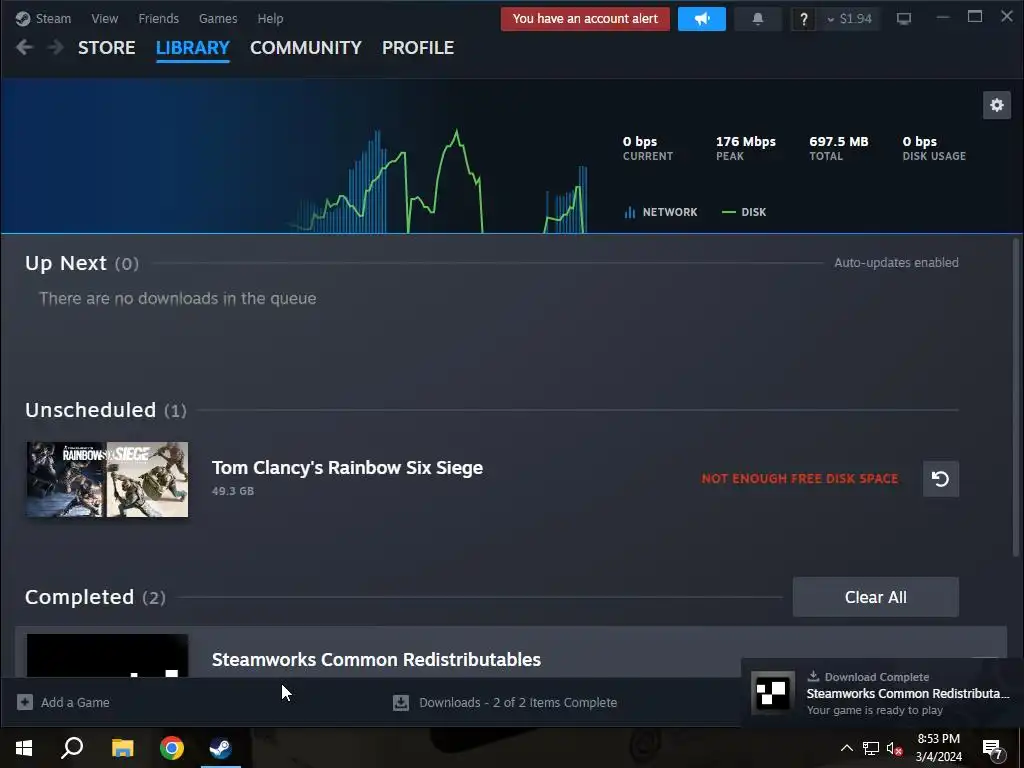Click the Steamworks Common Redistributables thumbnail
The height and width of the screenshot is (768, 1024).
click(107, 655)
